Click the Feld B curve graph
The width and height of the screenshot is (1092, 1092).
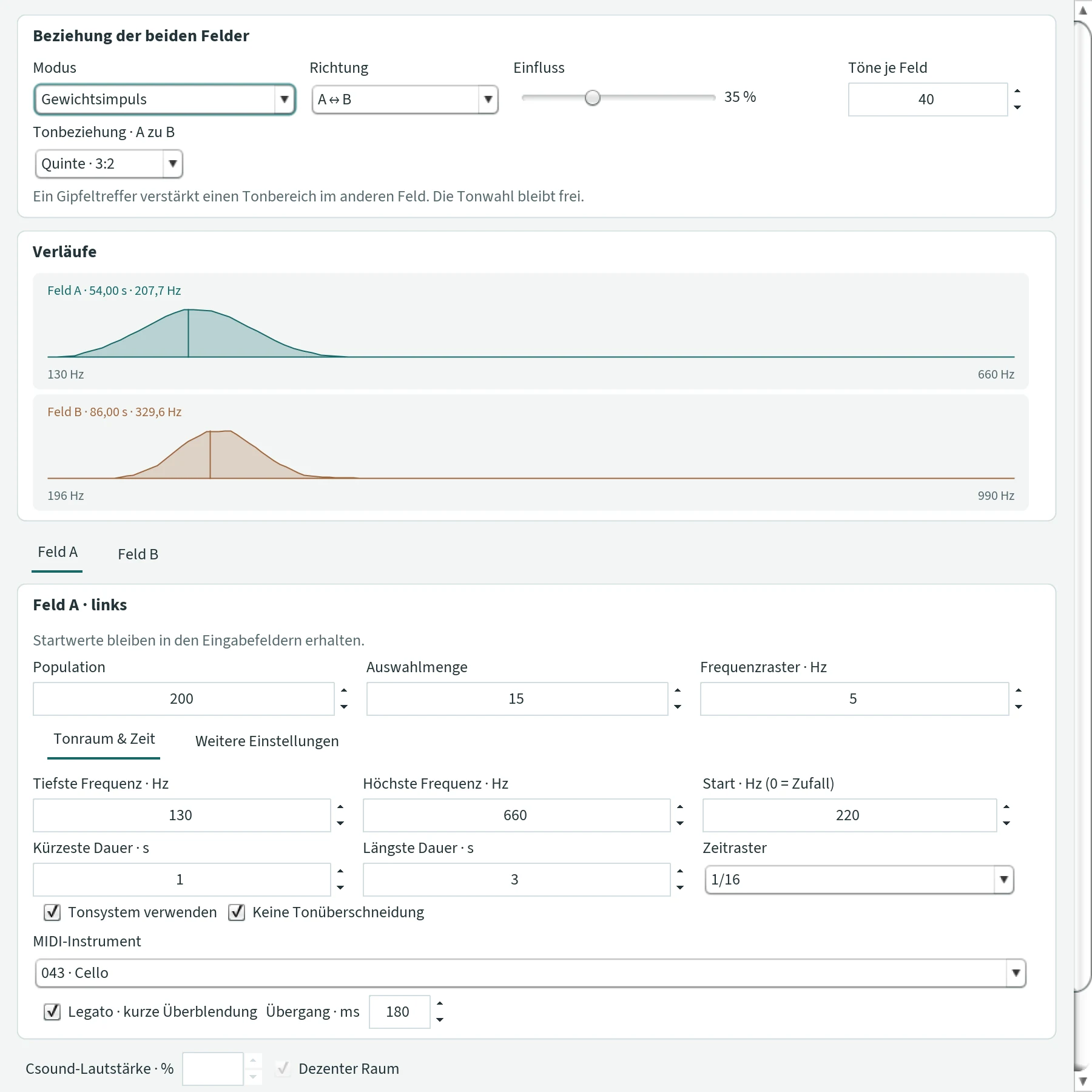[x=531, y=453]
